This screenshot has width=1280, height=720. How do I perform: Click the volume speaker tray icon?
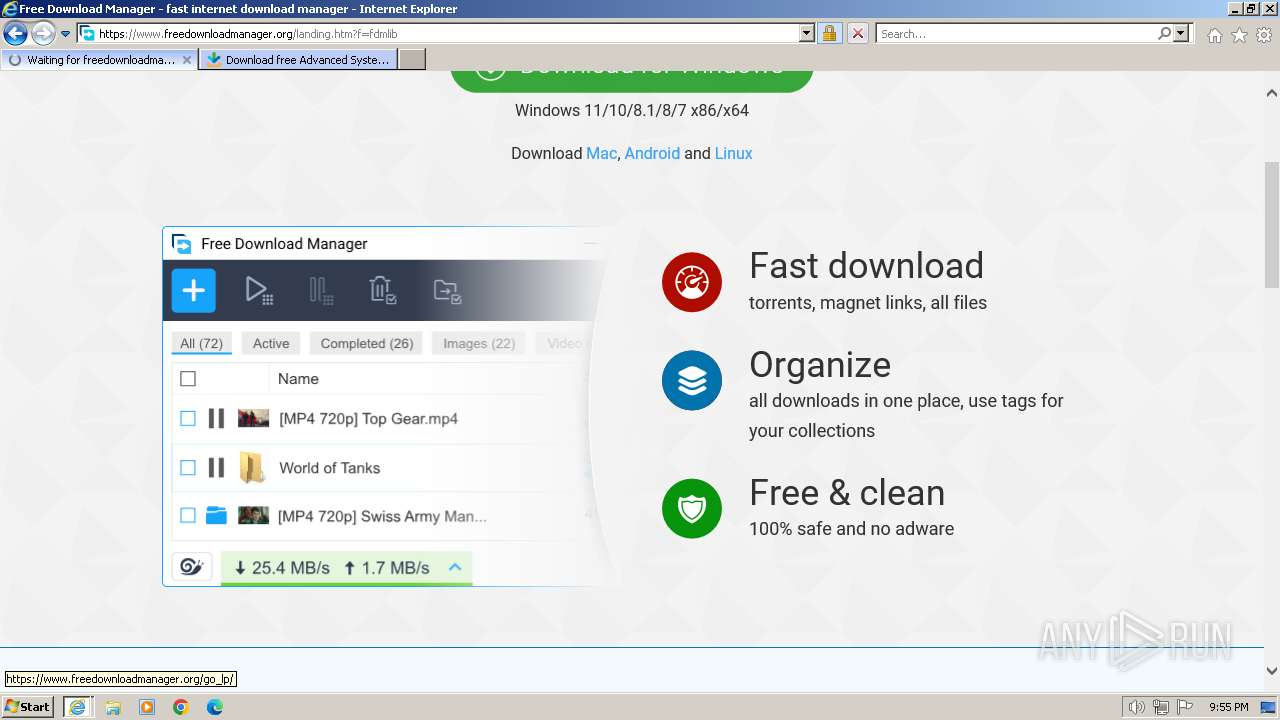point(1136,707)
